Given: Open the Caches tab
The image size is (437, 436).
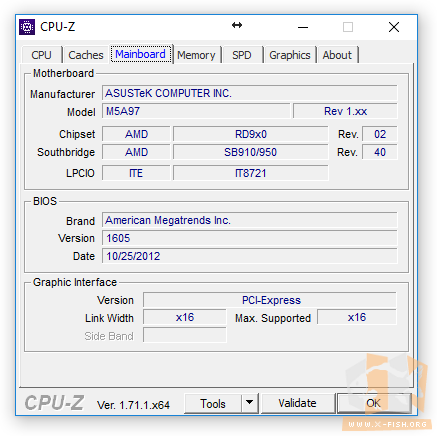Looking at the screenshot, I should (86, 55).
